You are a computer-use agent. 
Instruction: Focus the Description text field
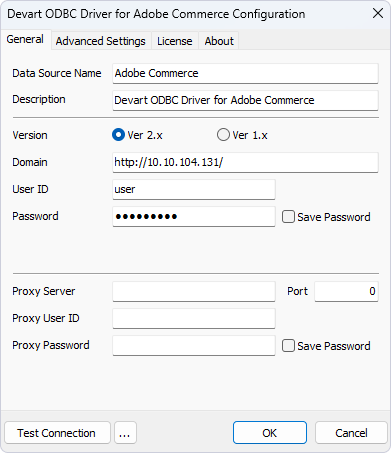coord(245,100)
